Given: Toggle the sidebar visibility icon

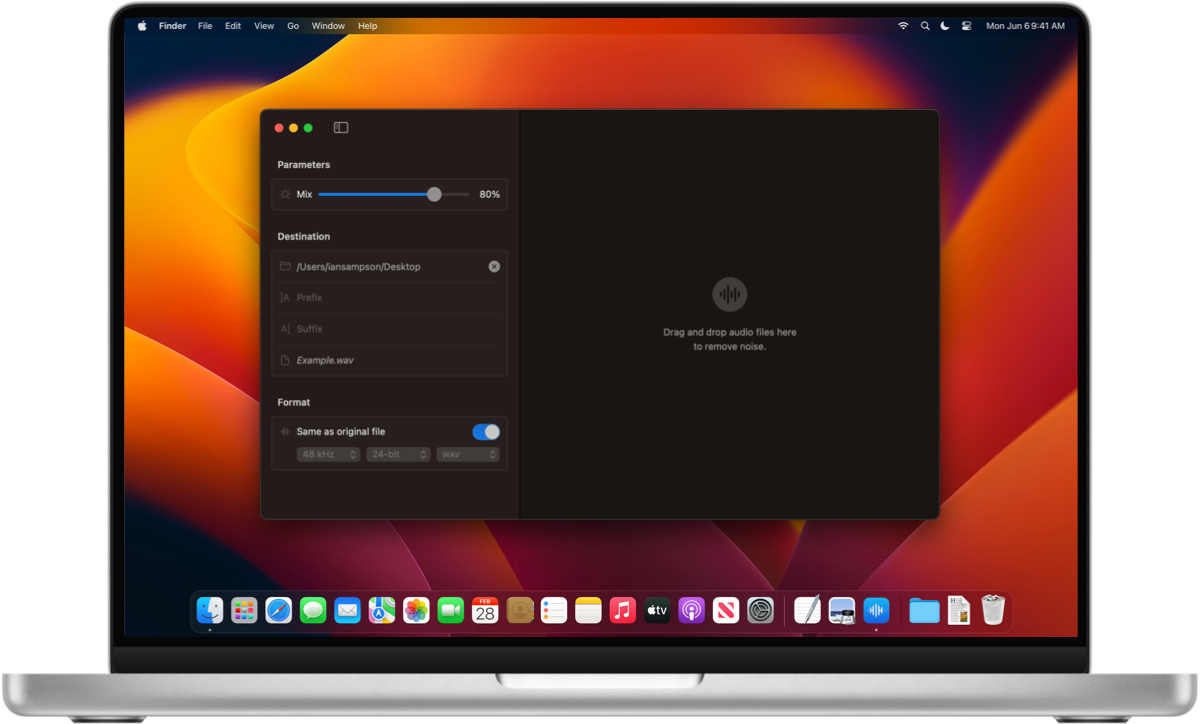Looking at the screenshot, I should click(x=341, y=127).
